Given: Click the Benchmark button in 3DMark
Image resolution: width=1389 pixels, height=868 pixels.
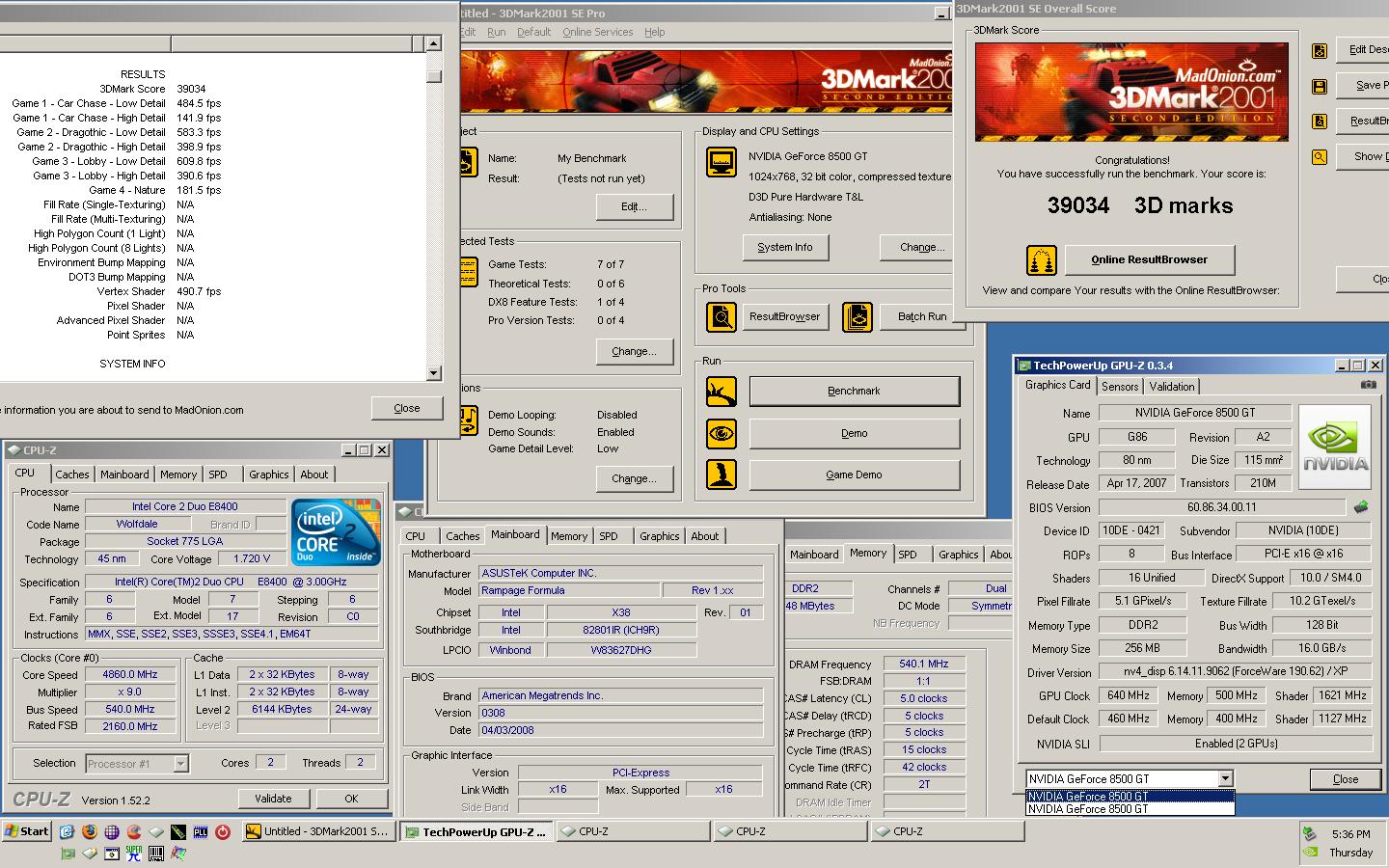Looking at the screenshot, I should [854, 391].
